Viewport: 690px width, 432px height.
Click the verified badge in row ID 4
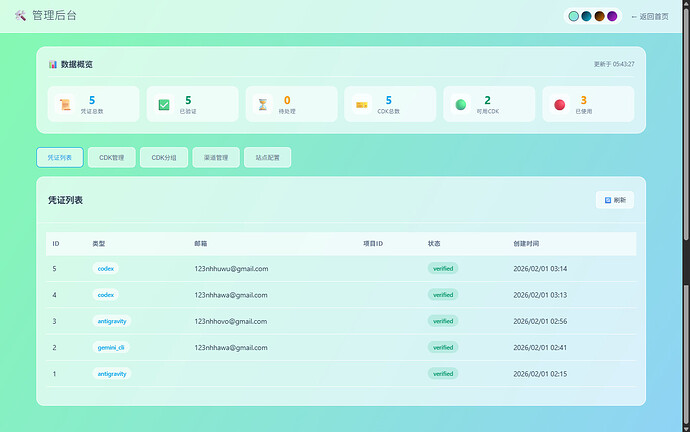pyautogui.click(x=443, y=295)
